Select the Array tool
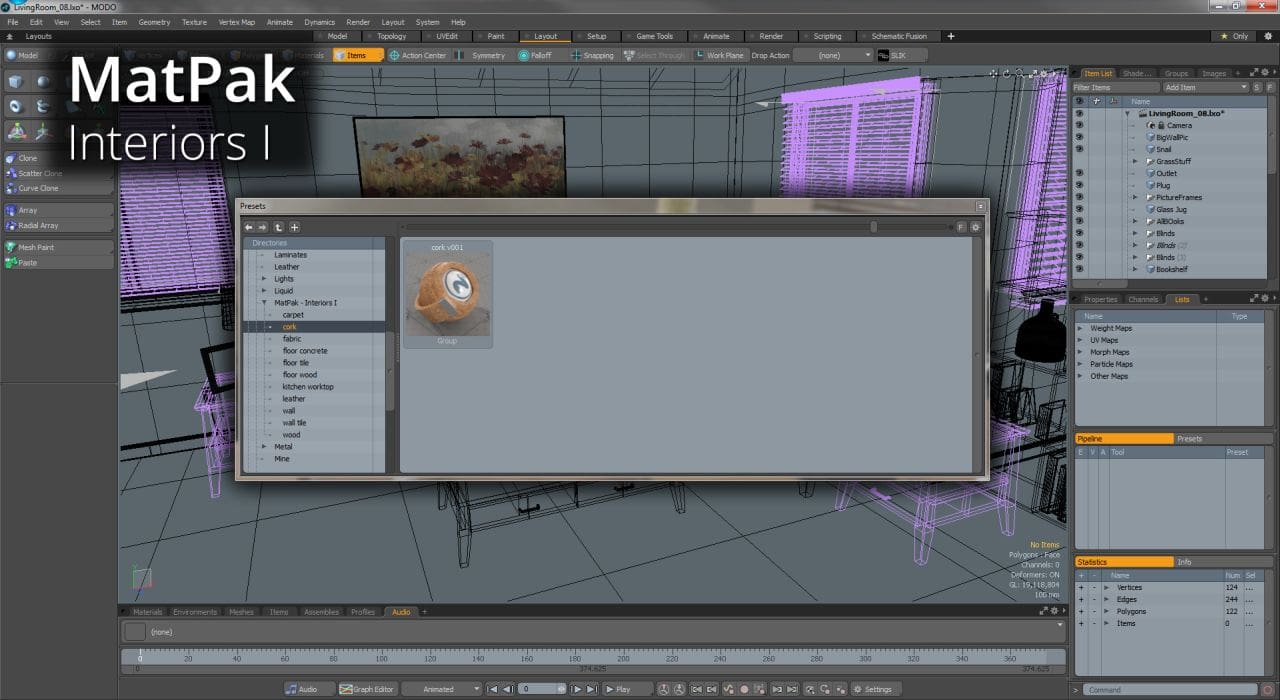The image size is (1280, 700). pyautogui.click(x=59, y=210)
